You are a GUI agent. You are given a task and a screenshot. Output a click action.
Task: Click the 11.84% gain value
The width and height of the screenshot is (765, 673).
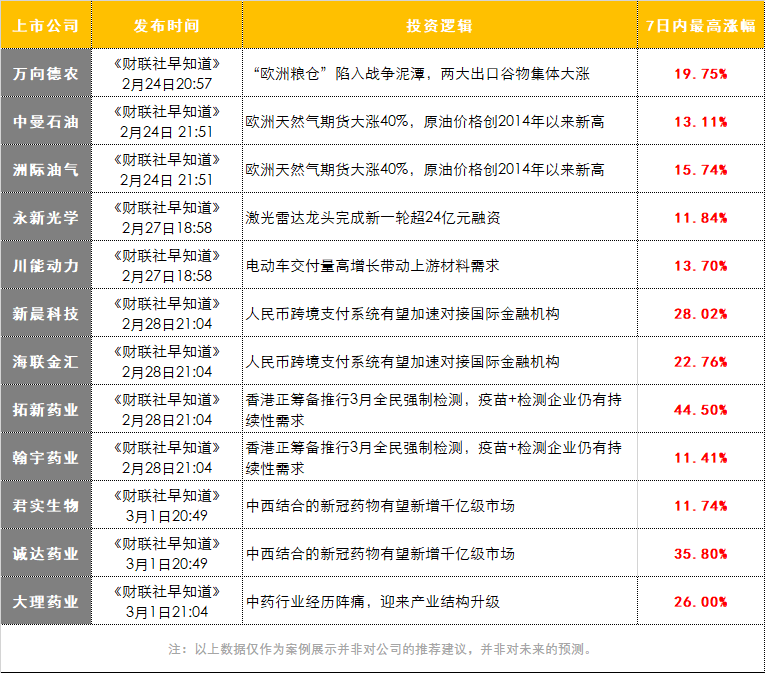click(x=701, y=218)
